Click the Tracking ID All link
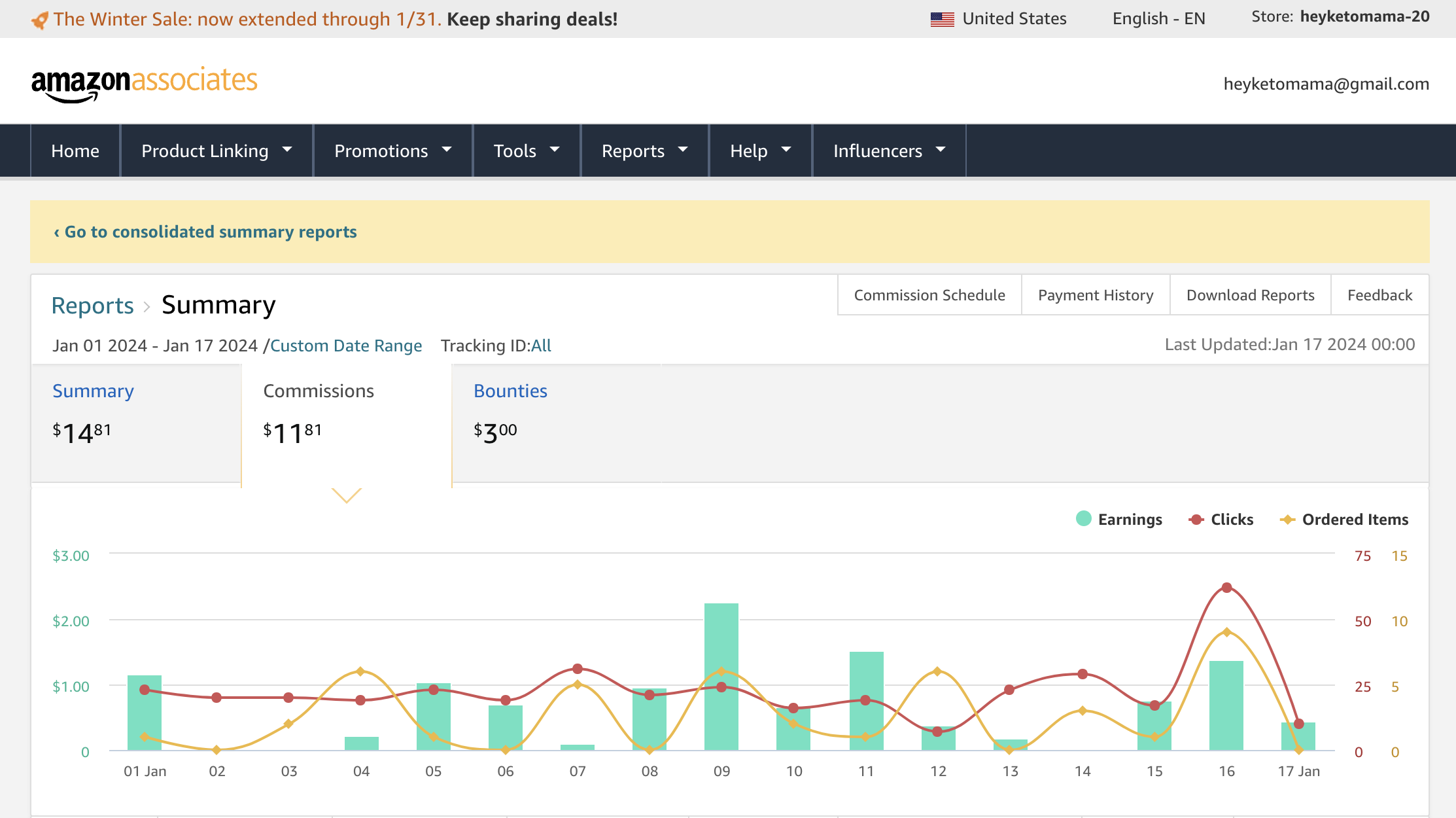The image size is (1456, 818). click(541, 346)
